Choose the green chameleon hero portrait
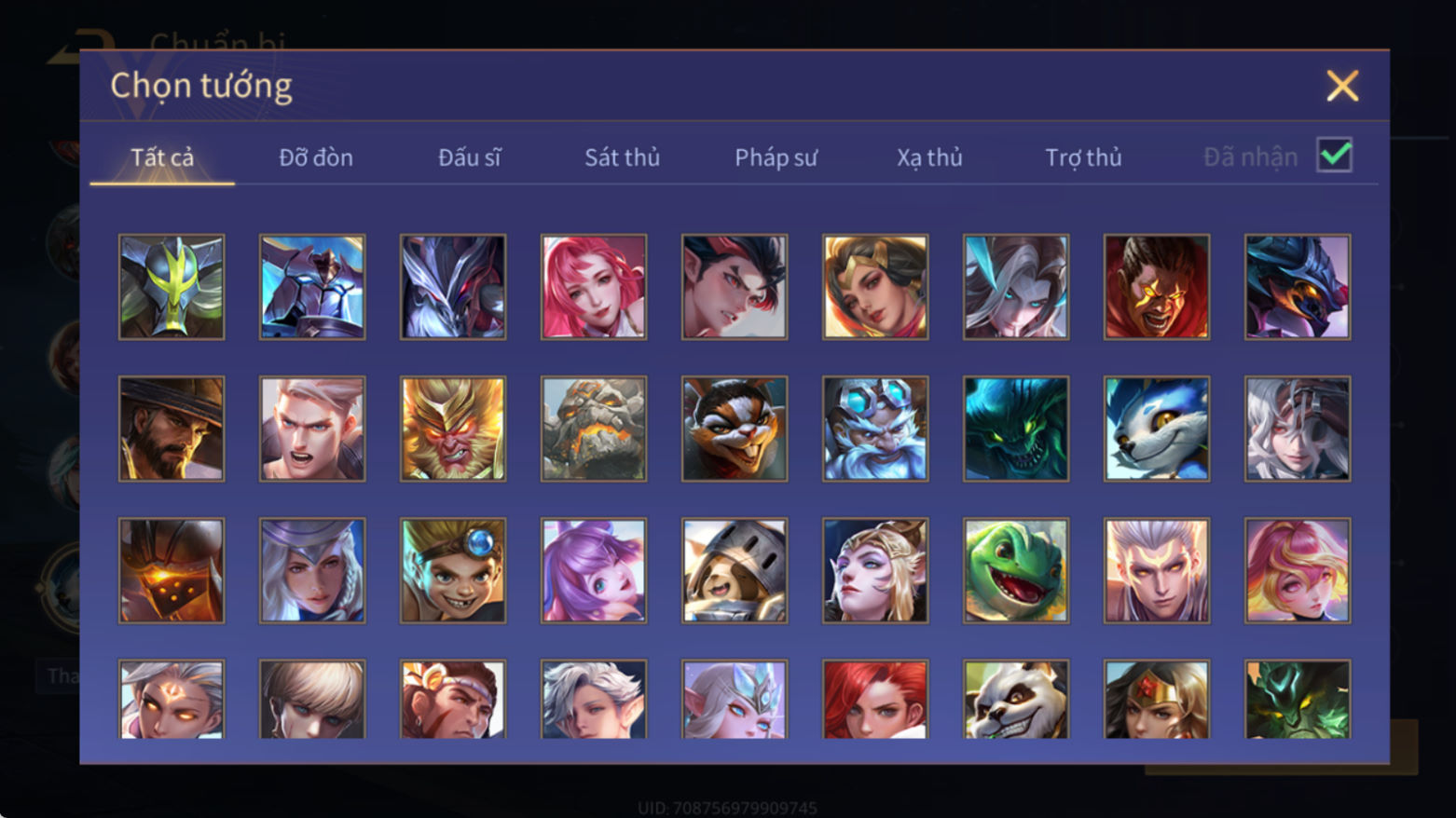Image resolution: width=1456 pixels, height=818 pixels. pos(1016,570)
